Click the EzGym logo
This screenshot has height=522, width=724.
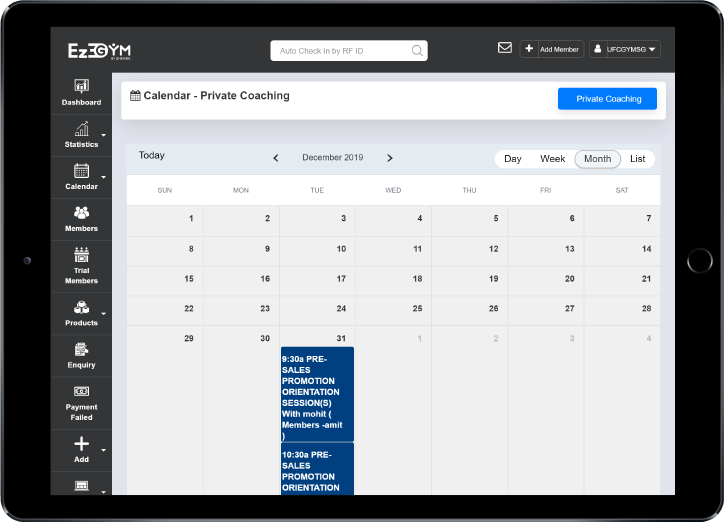99,51
